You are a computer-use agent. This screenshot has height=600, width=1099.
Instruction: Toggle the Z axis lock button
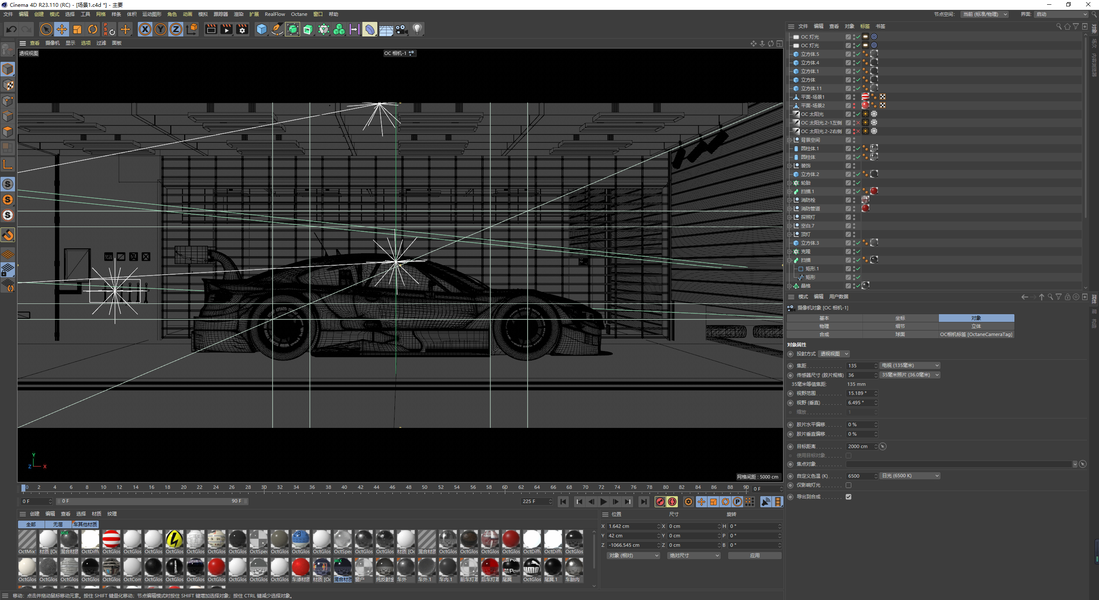tap(176, 30)
